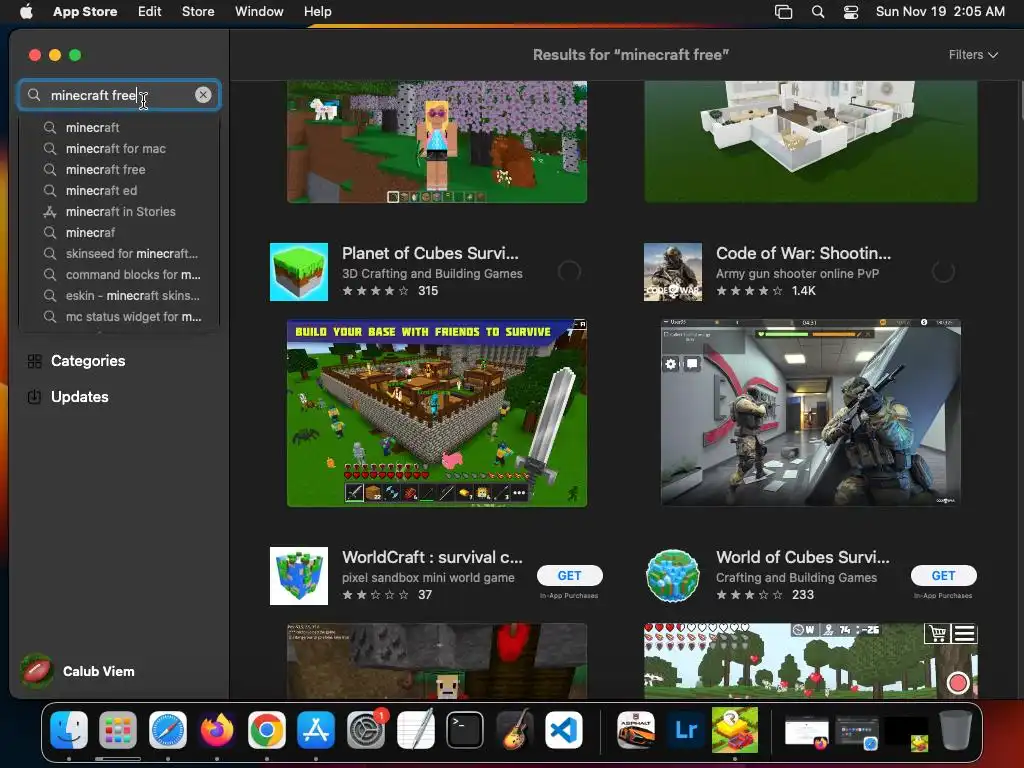Open the WorldCraft : survival c... title

tap(432, 557)
